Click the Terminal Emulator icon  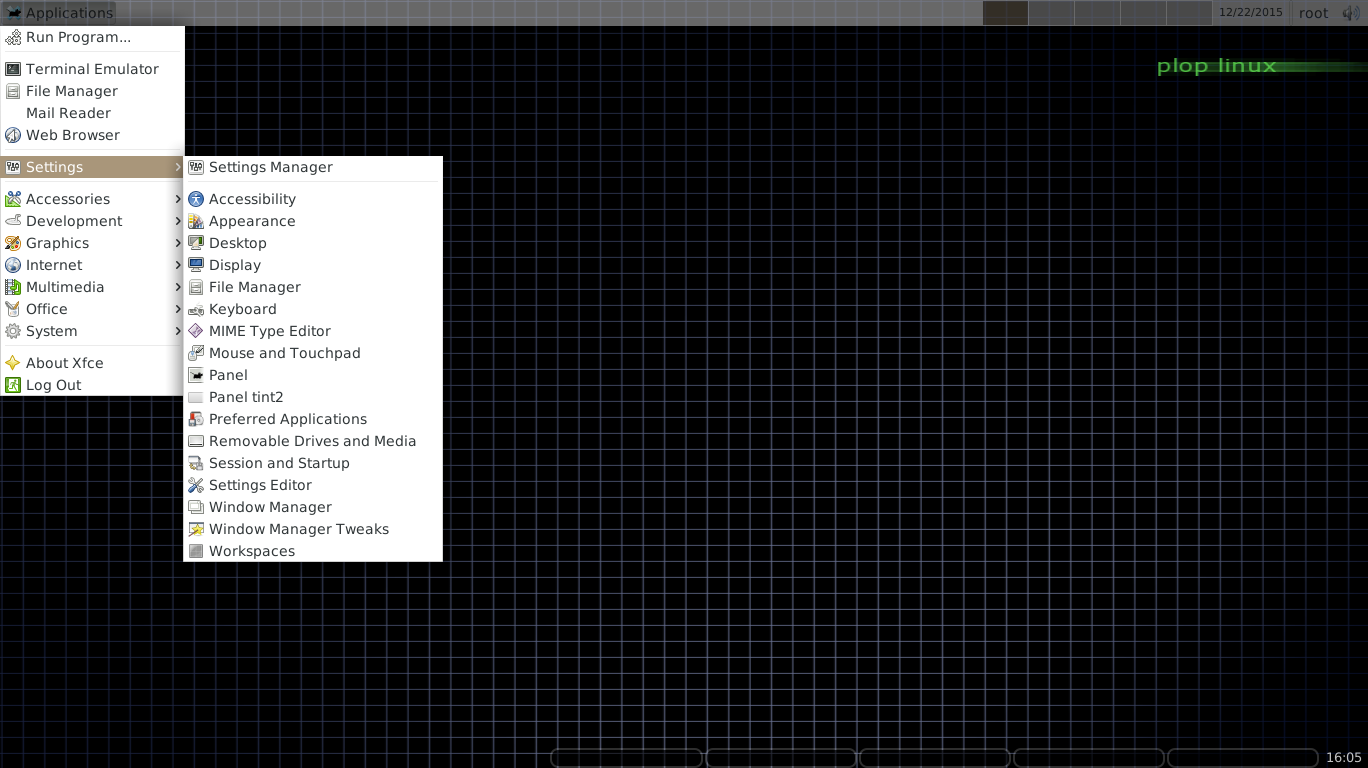(x=13, y=69)
